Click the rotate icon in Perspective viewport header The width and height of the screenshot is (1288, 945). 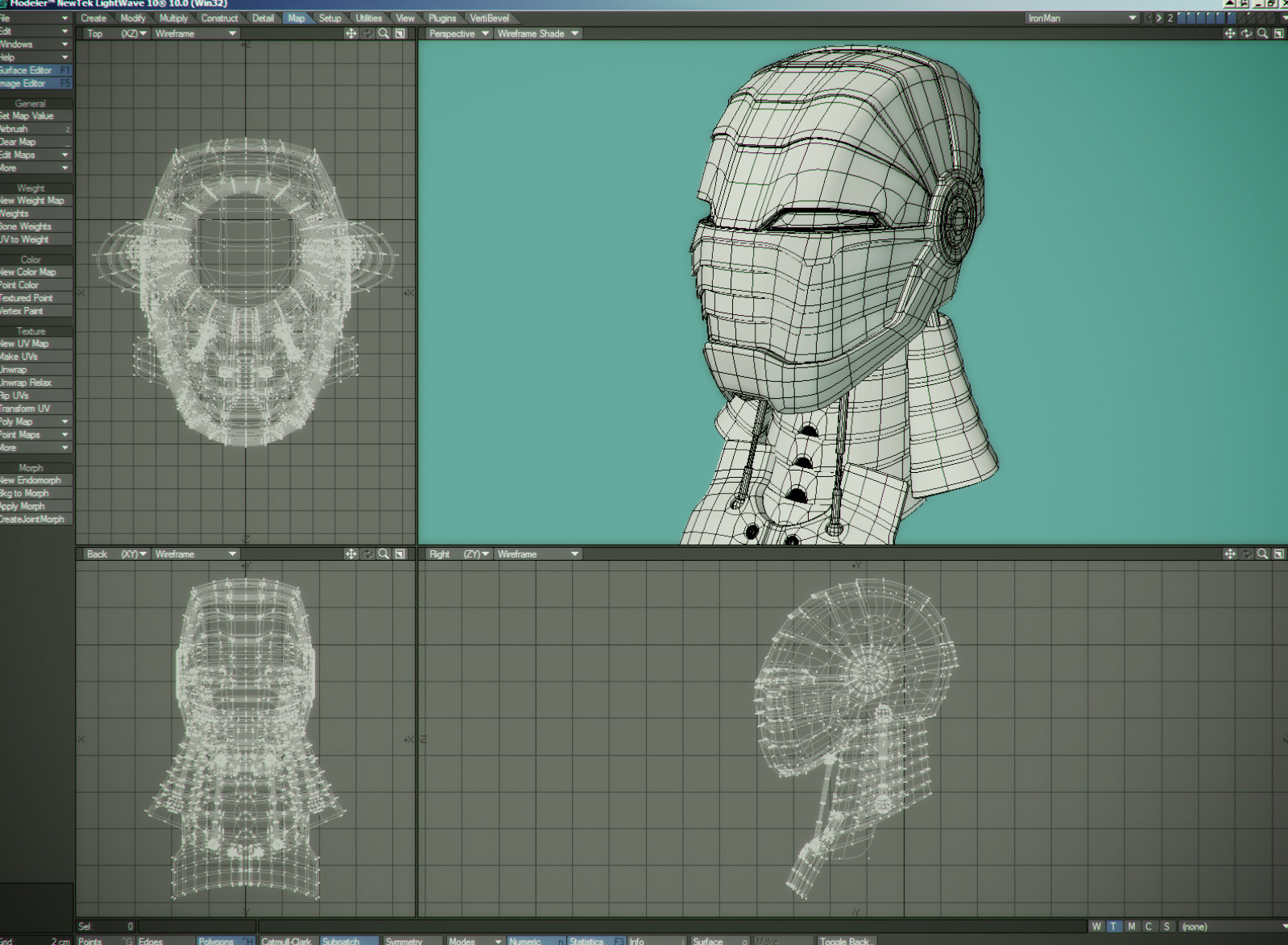[x=1246, y=34]
